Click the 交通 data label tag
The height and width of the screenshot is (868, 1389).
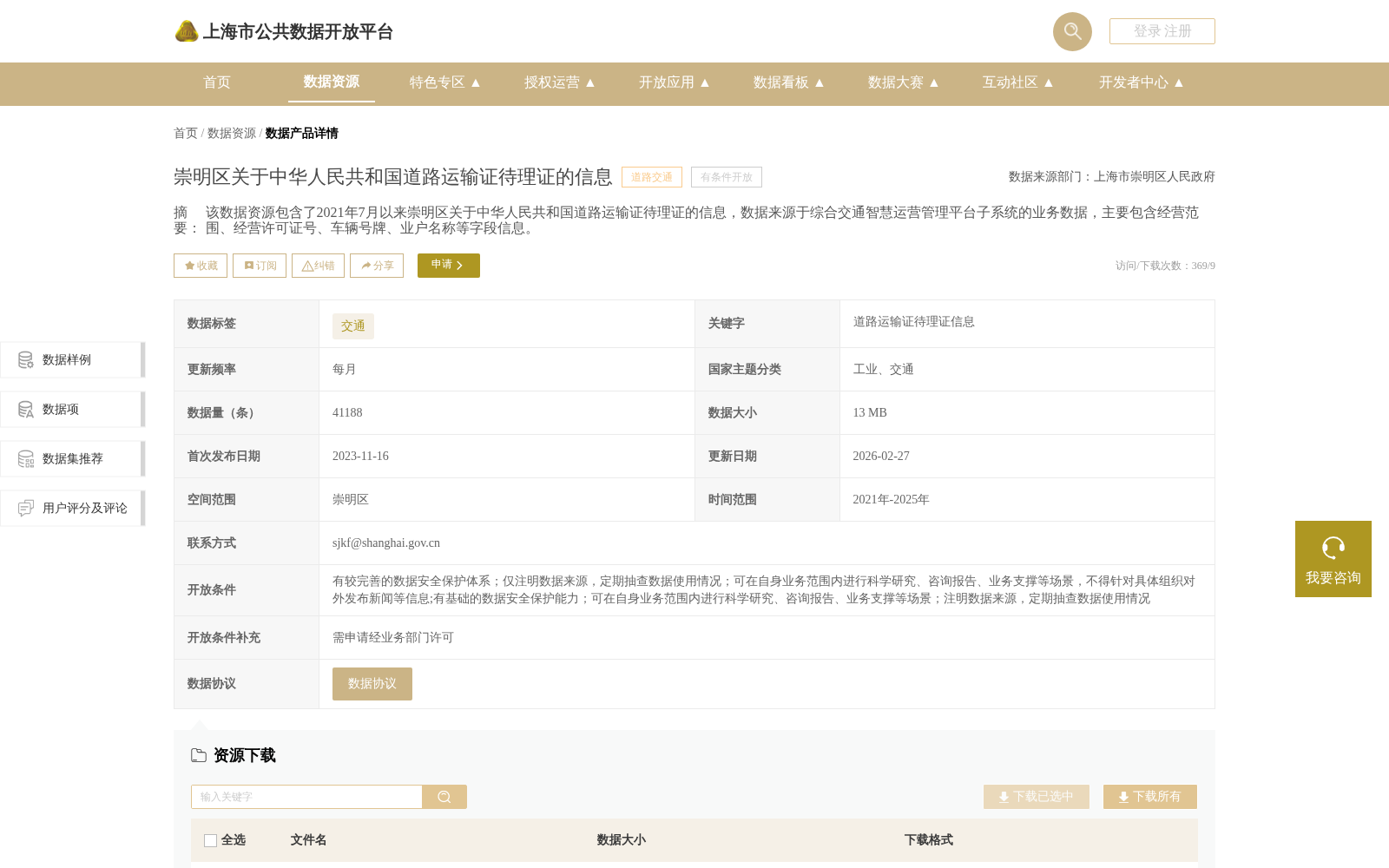tap(353, 326)
